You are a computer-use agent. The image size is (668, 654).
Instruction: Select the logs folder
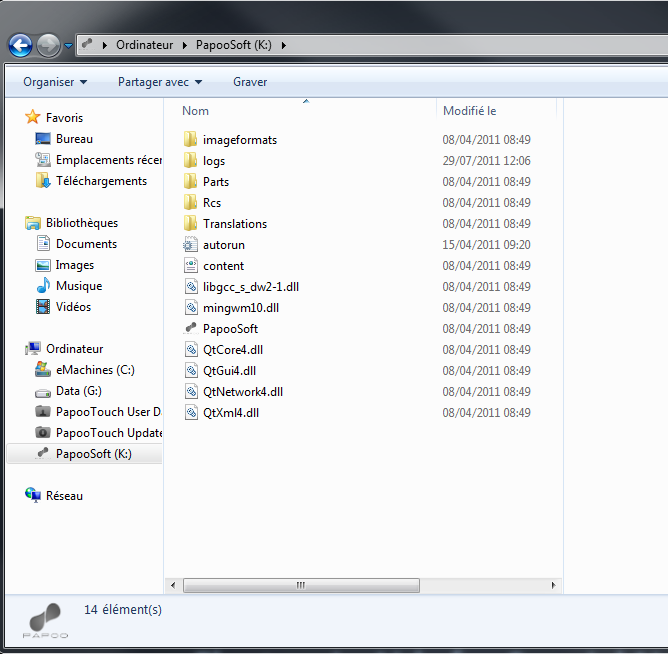pyautogui.click(x=213, y=161)
